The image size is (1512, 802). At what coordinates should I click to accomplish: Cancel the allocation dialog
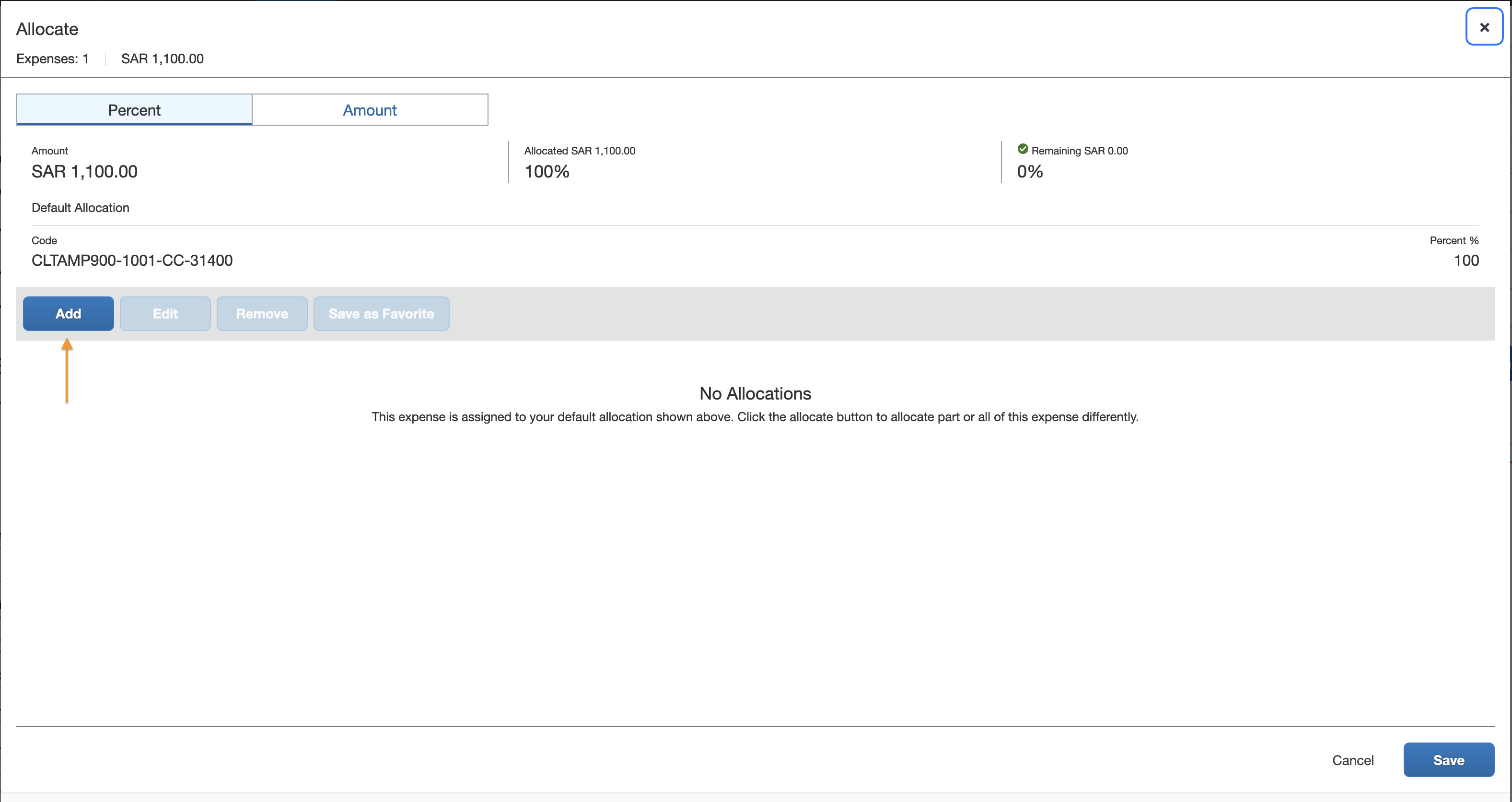(x=1352, y=760)
